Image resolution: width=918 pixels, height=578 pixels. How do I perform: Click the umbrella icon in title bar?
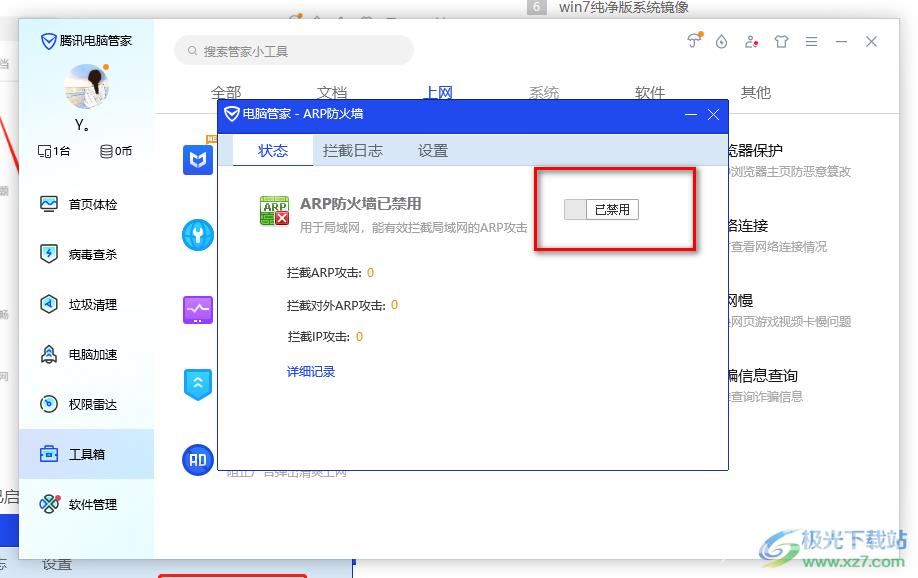click(x=694, y=40)
